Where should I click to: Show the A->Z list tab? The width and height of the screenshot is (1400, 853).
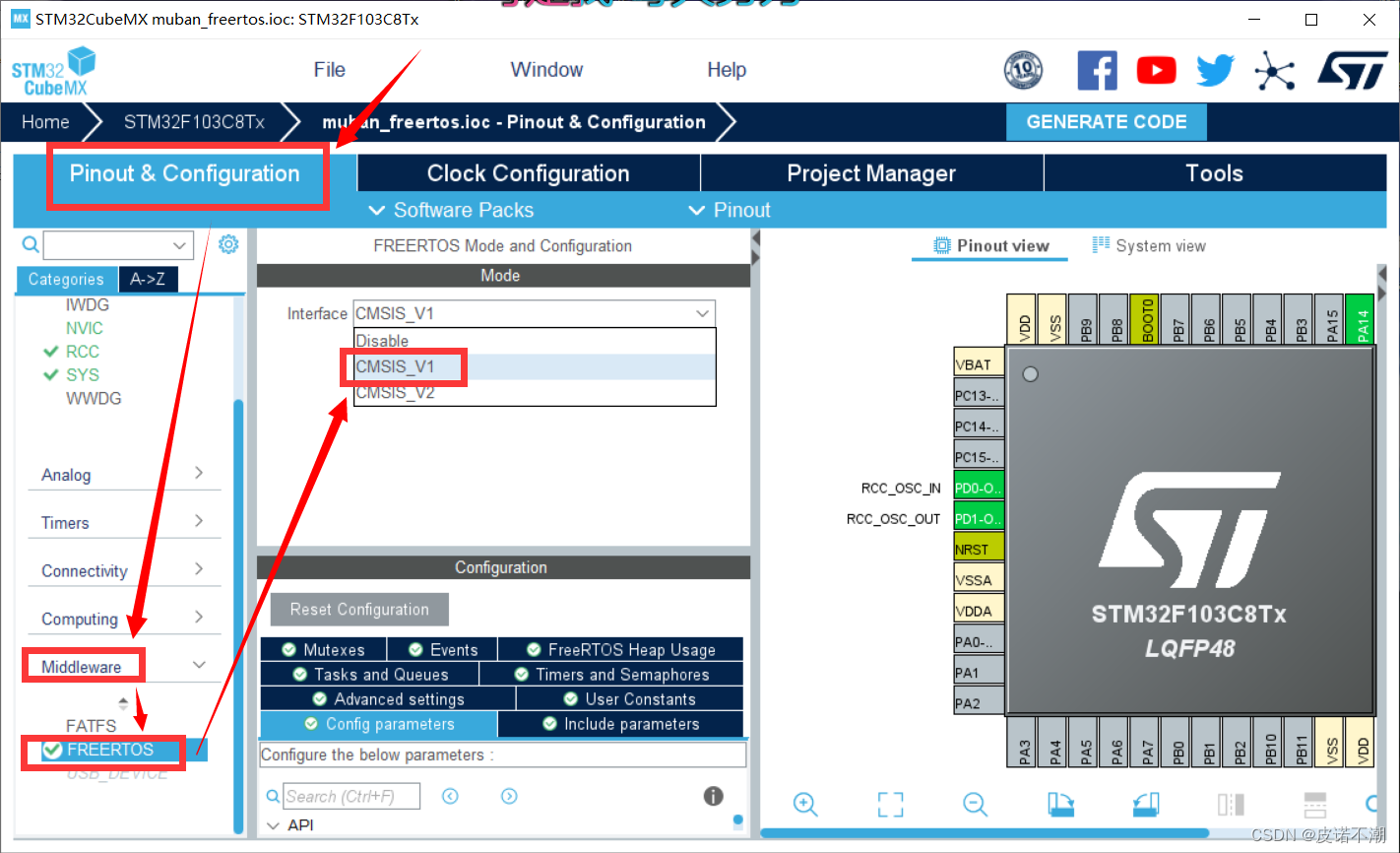148,279
